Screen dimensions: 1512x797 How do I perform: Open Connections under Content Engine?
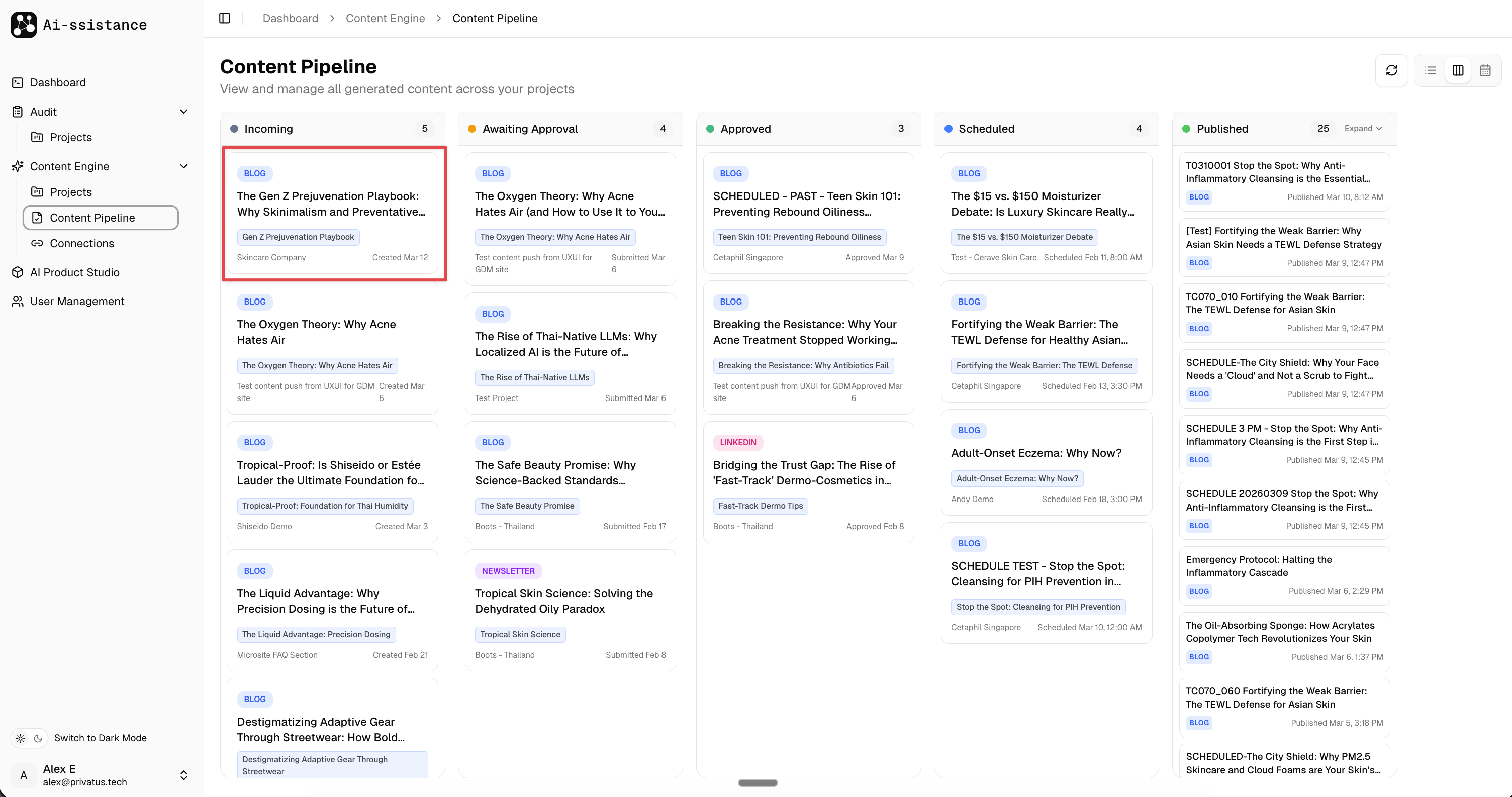(81, 243)
